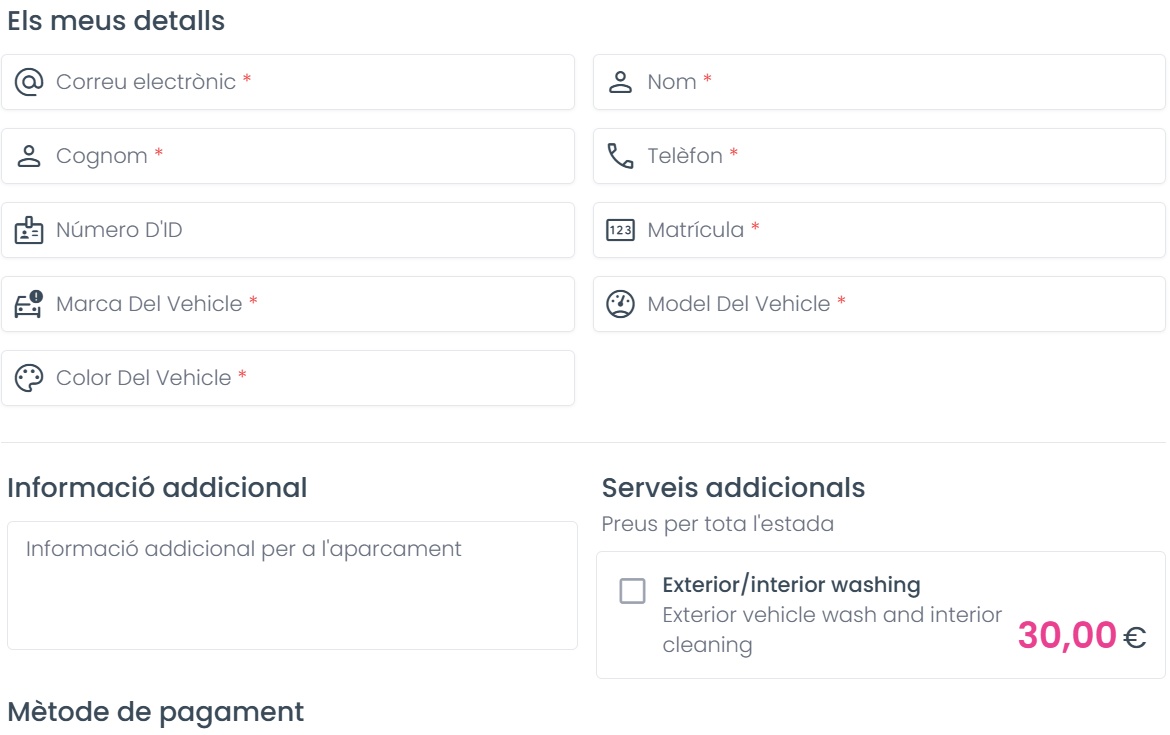
Task: Click the person icon beside Cognom
Action: coord(29,156)
